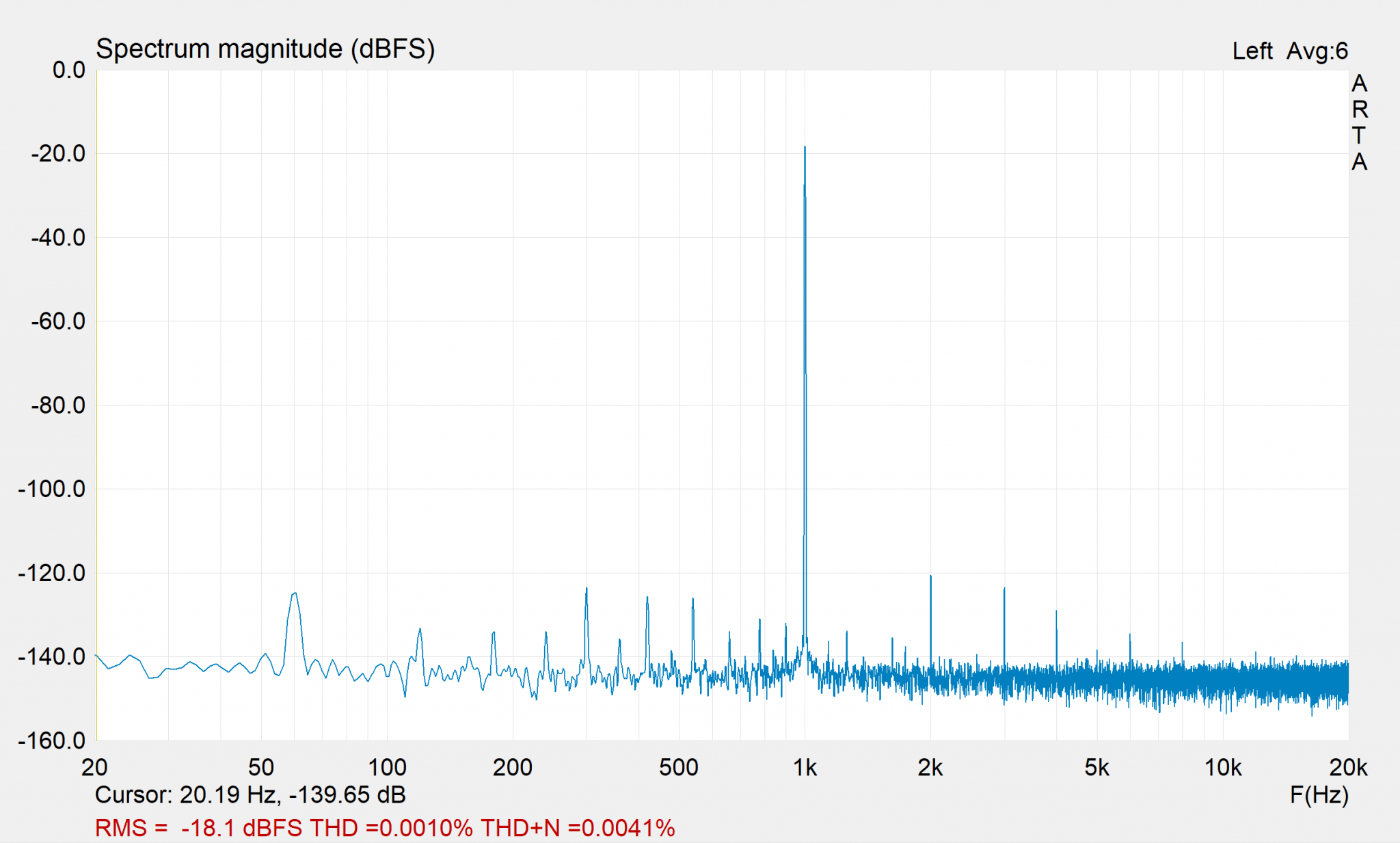Click the 'Spectrum magnitude (dBFS)' title
The height and width of the screenshot is (843, 1400).
[x=265, y=49]
